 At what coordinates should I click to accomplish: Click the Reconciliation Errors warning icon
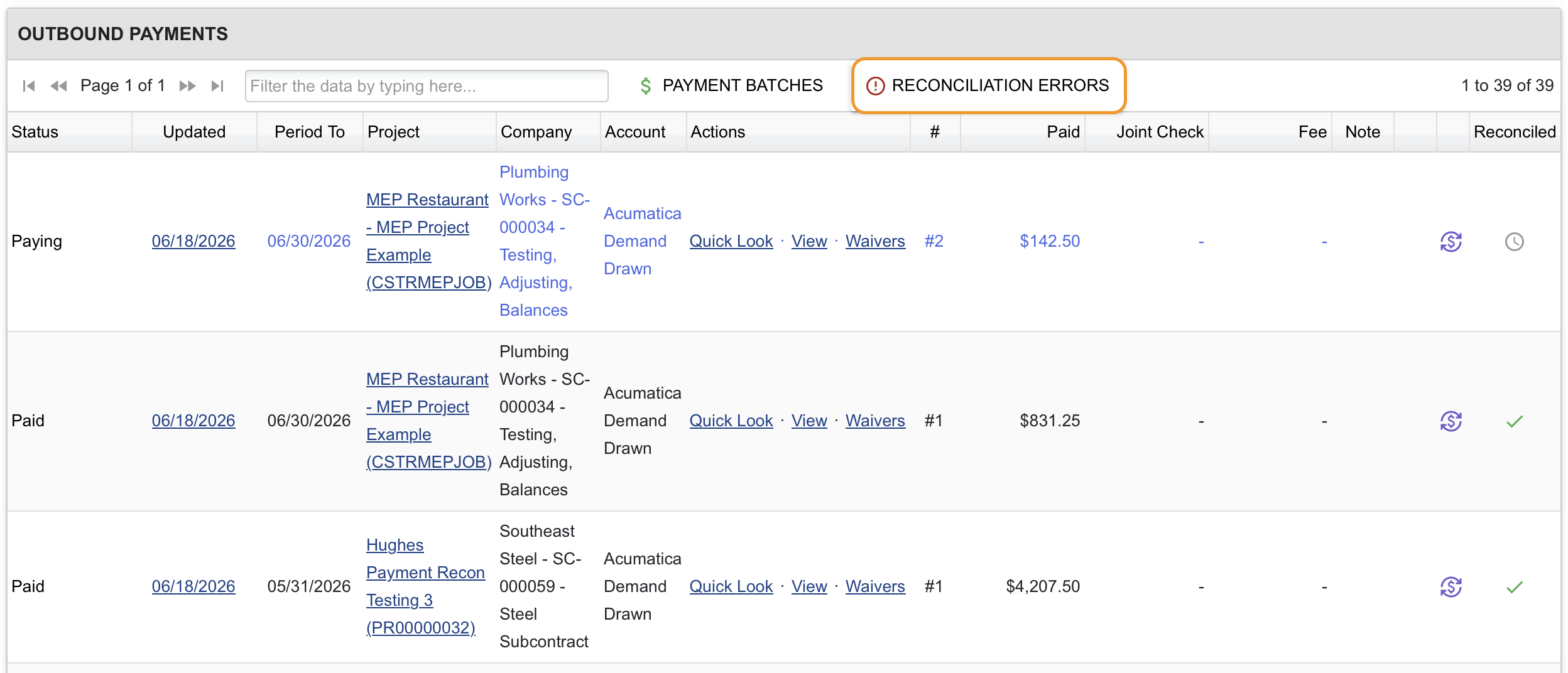[875, 85]
